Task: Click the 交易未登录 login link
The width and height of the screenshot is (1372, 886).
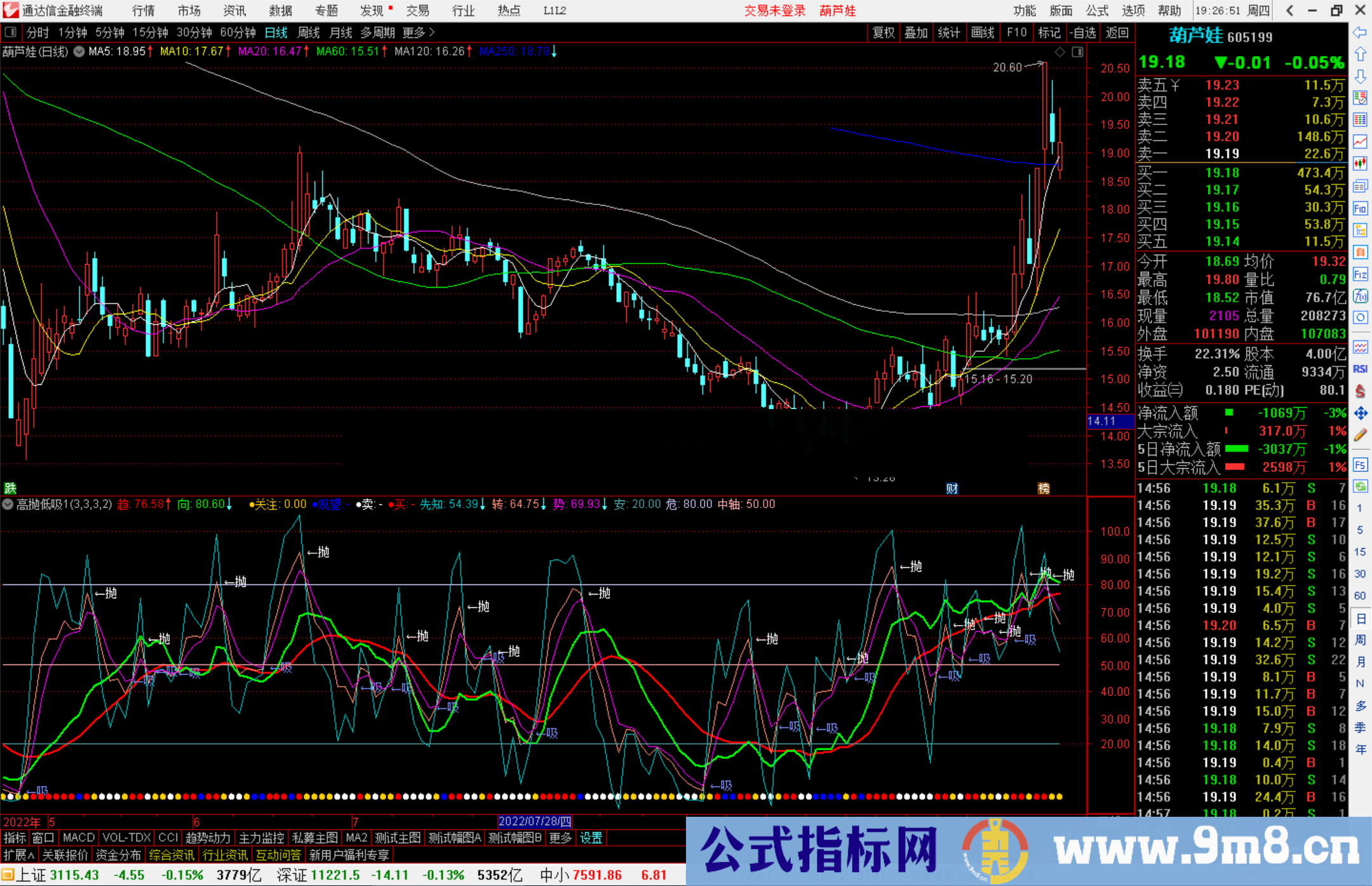Action: [x=774, y=10]
